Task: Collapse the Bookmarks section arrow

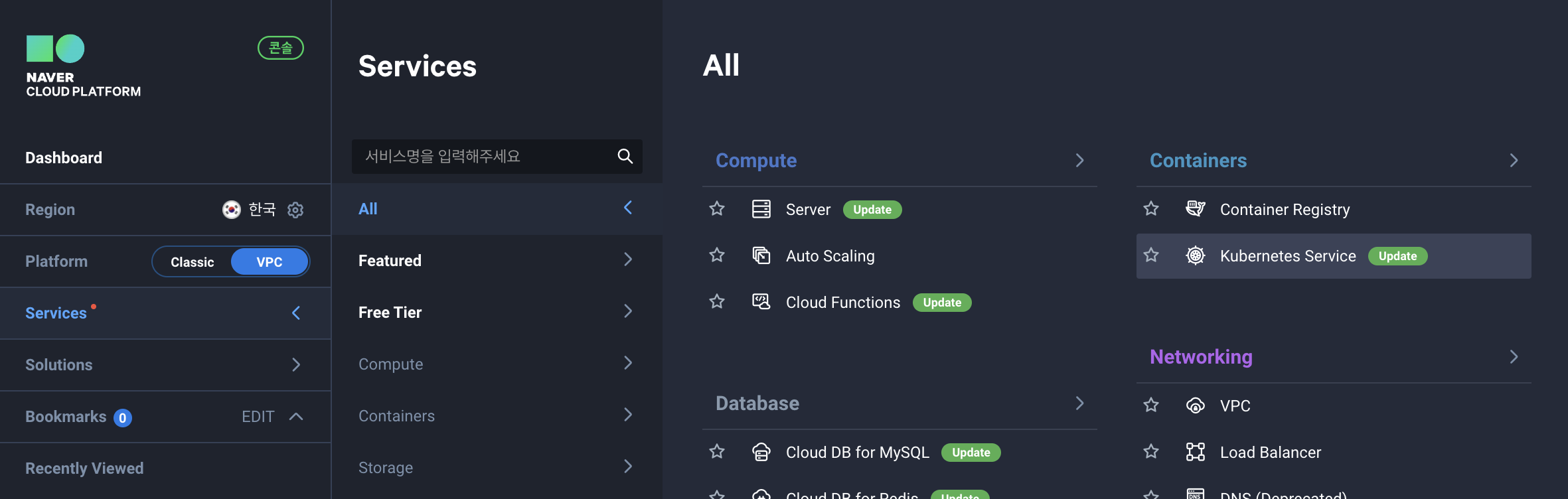Action: pos(296,417)
